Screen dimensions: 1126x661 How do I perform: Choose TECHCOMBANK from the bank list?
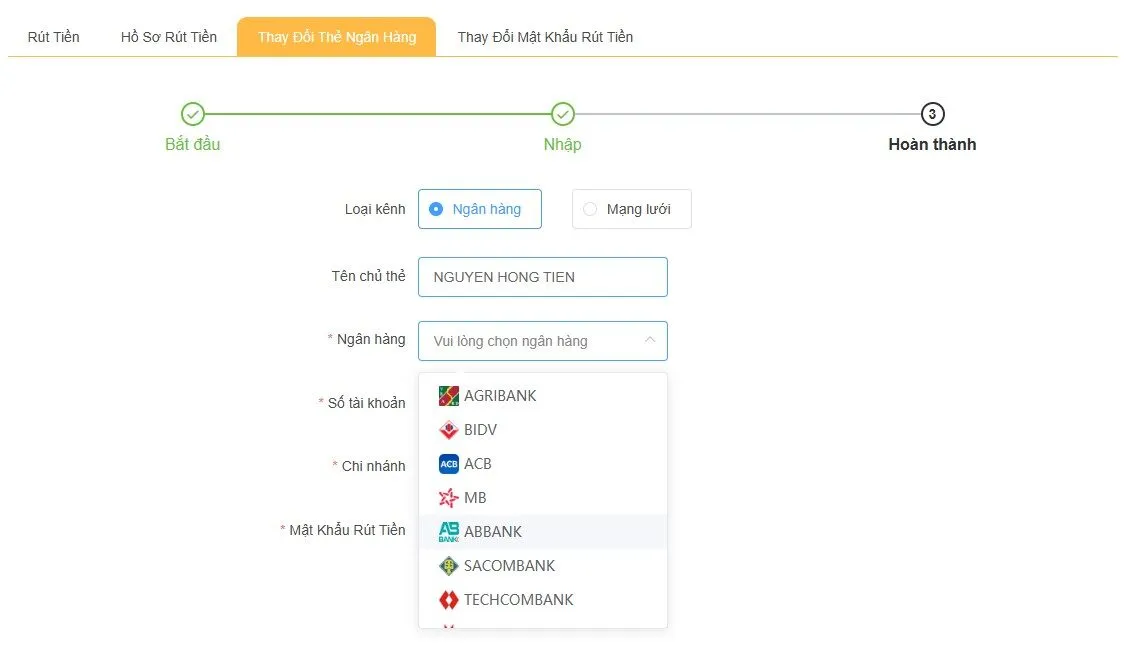click(518, 600)
